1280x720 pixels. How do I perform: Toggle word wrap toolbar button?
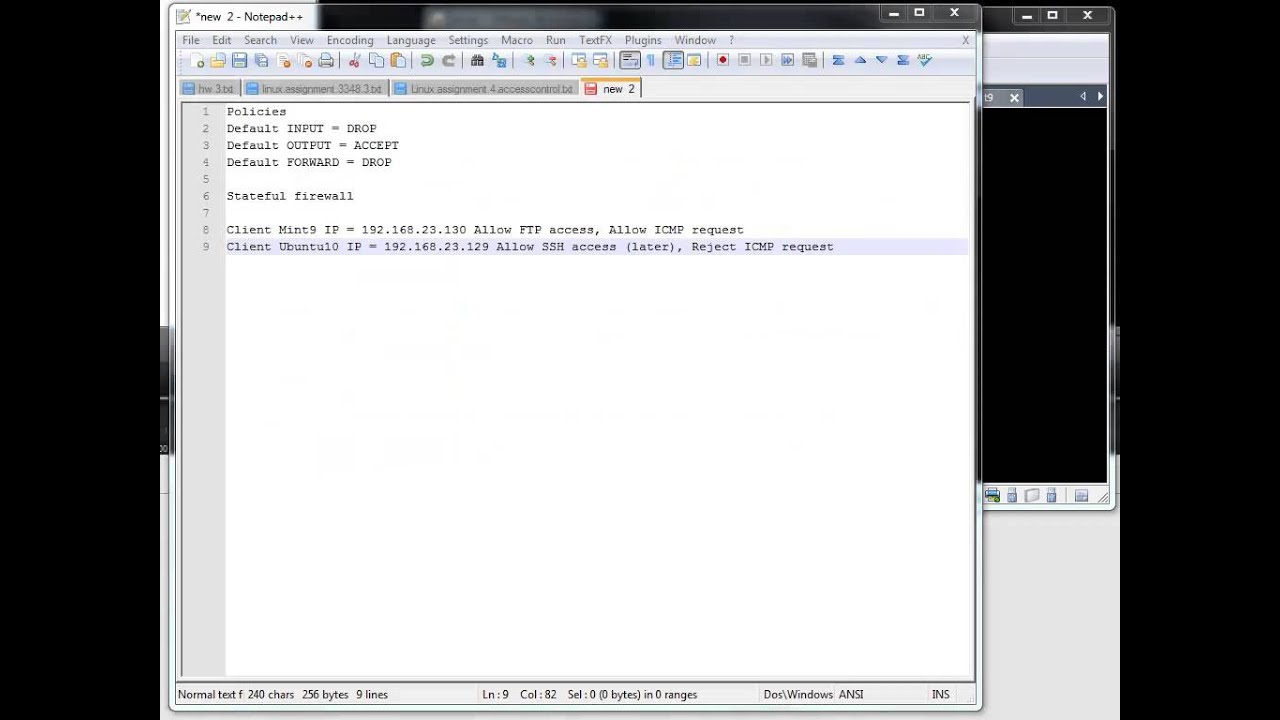[x=629, y=61]
